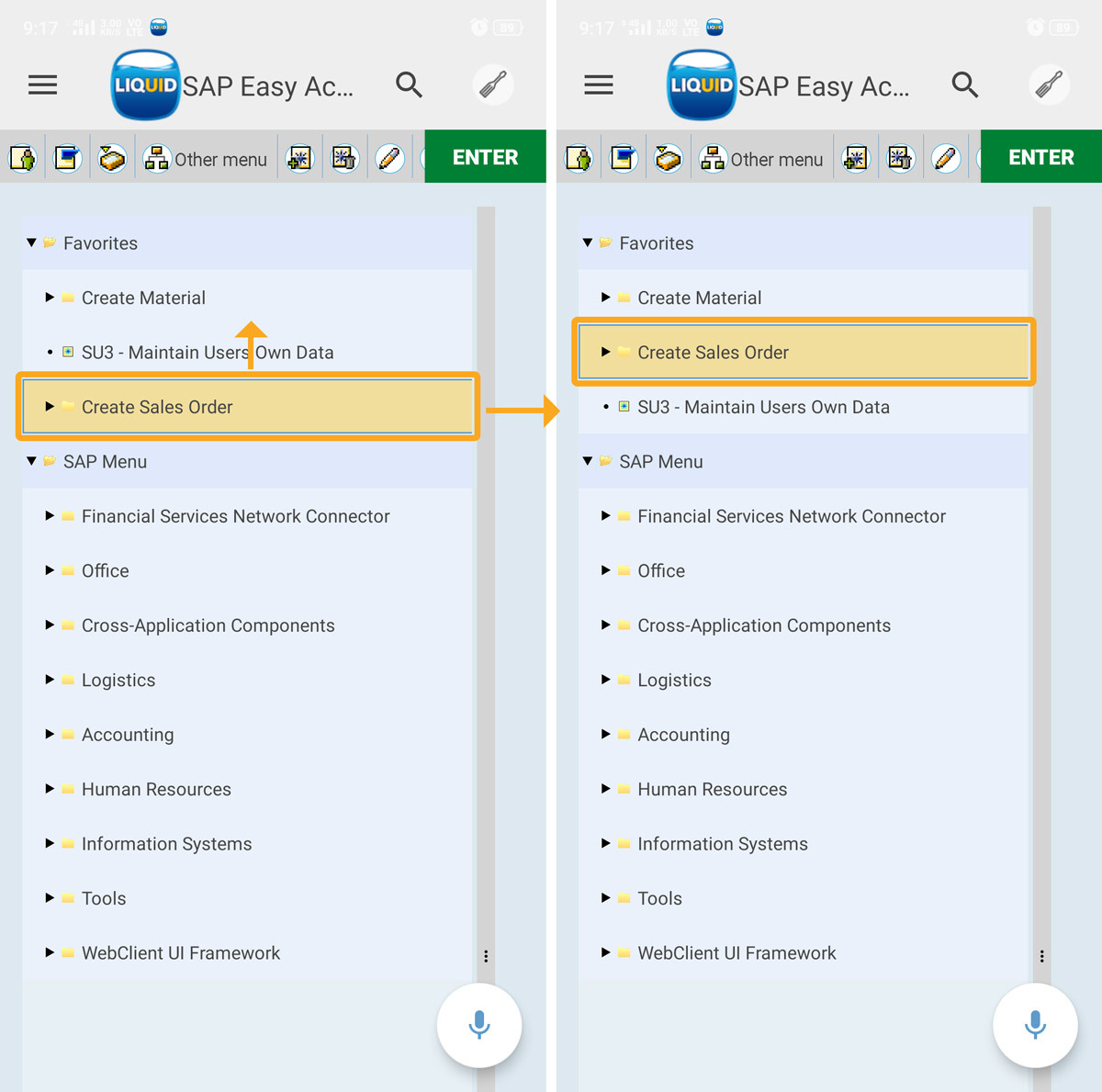1102x1092 pixels.
Task: Click vertical scrollbar on left screen
Action: pyautogui.click(x=486, y=551)
